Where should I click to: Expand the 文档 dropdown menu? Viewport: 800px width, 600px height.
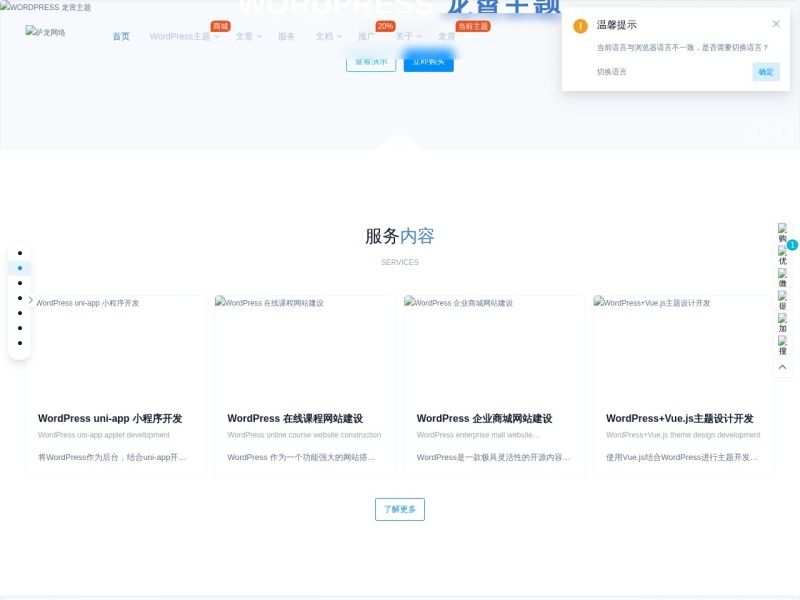click(329, 36)
